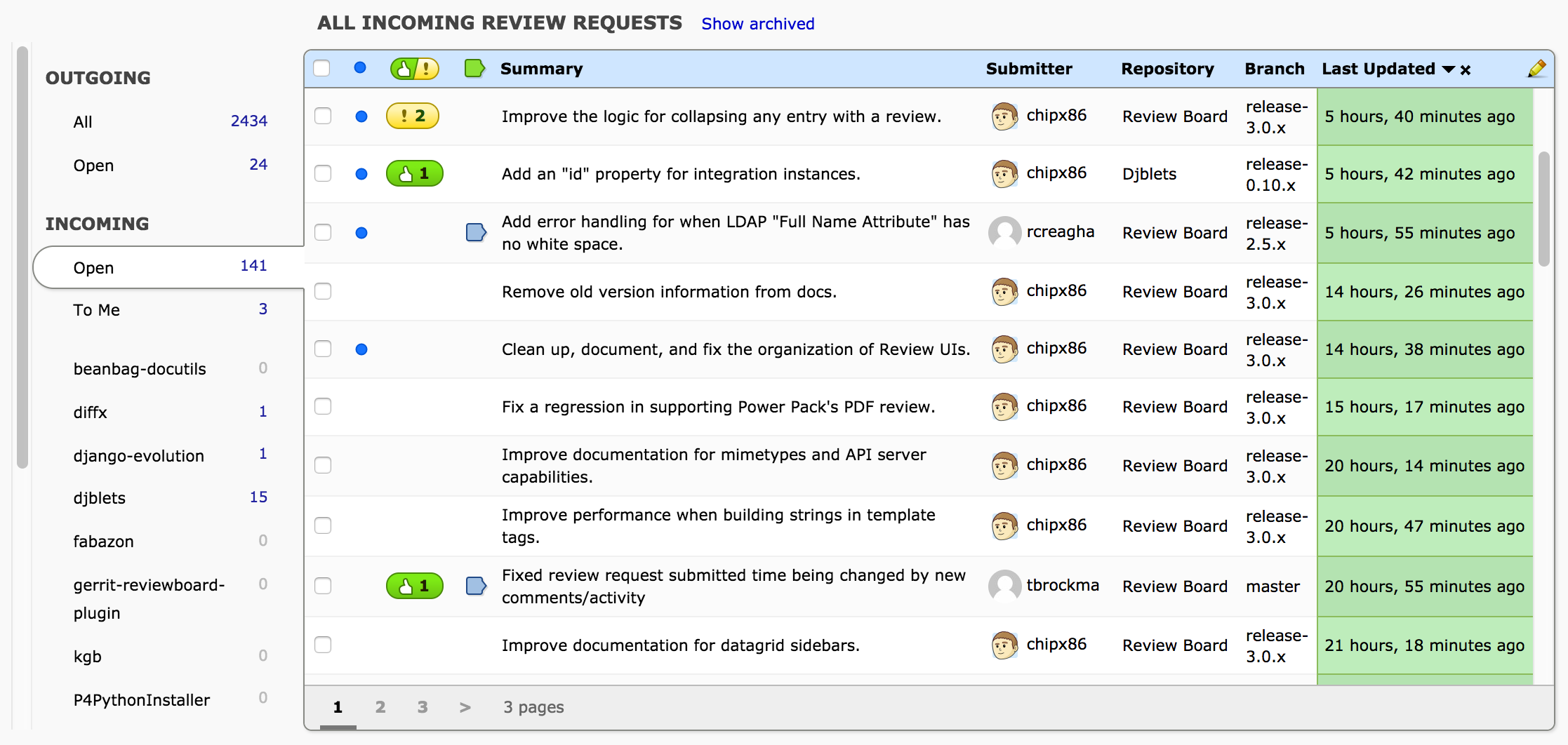Image resolution: width=1568 pixels, height=745 pixels.
Task: Select the datagrid sidebars documentation row checkbox
Action: 322,645
